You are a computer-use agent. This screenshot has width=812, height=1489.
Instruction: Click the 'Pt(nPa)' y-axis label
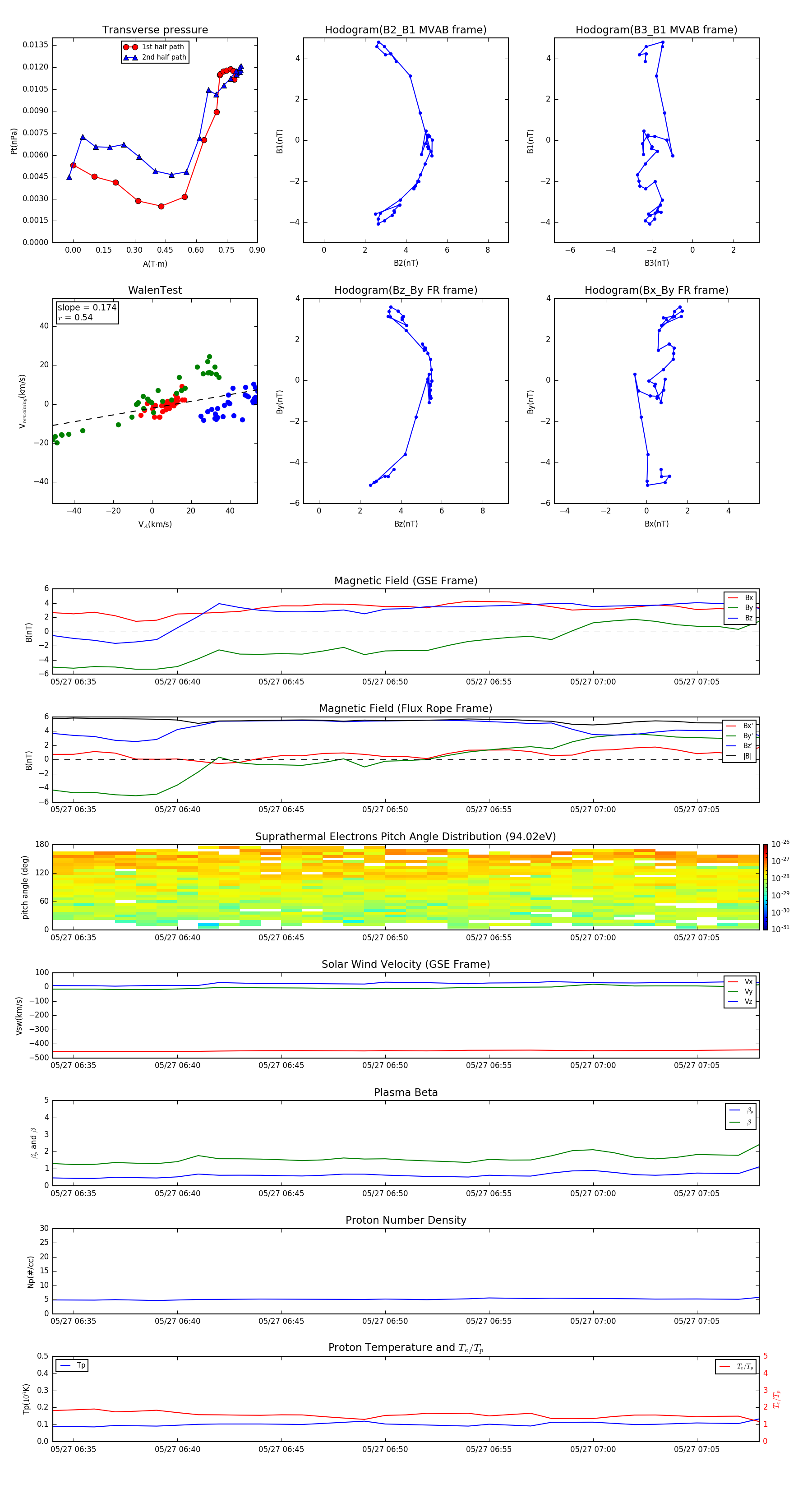pyautogui.click(x=14, y=141)
